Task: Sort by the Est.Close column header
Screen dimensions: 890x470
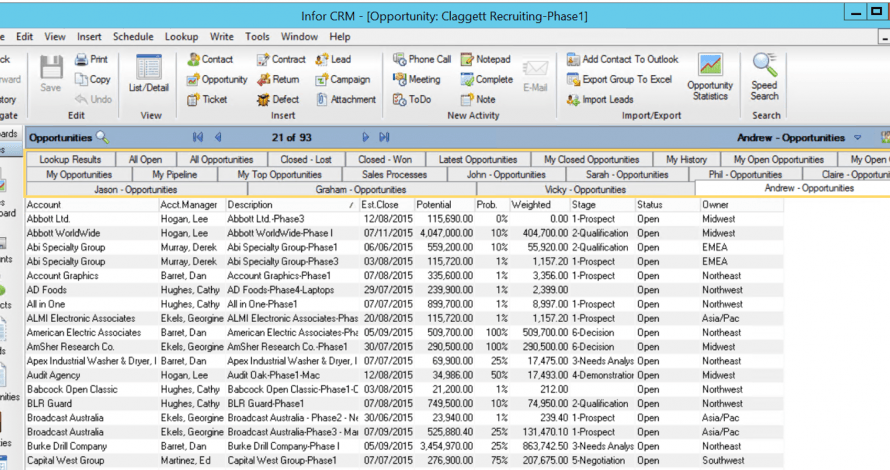Action: tap(387, 204)
